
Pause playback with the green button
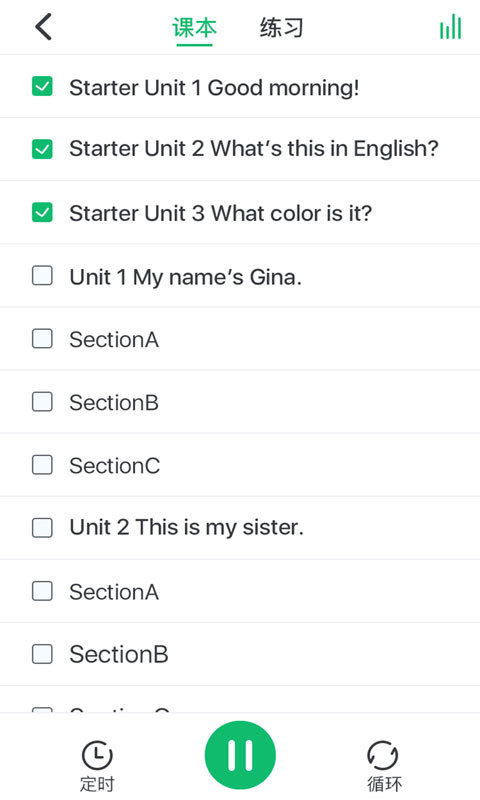(x=240, y=756)
